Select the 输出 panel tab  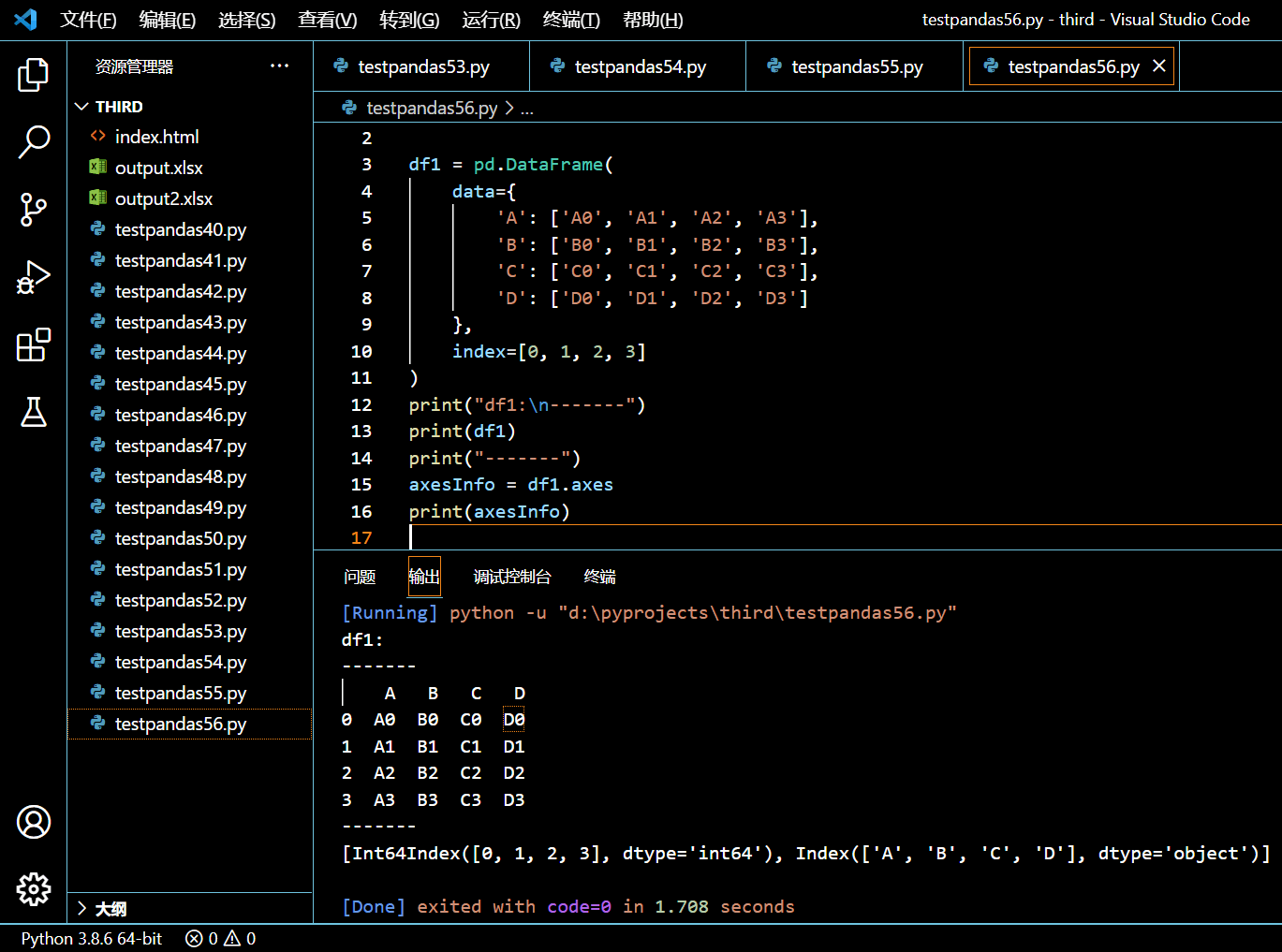pos(424,577)
